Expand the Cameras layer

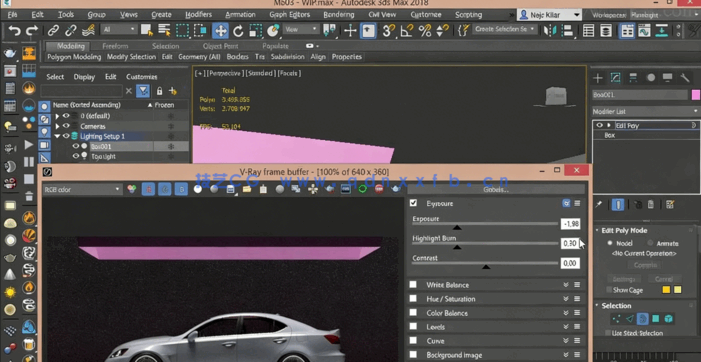pos(57,126)
